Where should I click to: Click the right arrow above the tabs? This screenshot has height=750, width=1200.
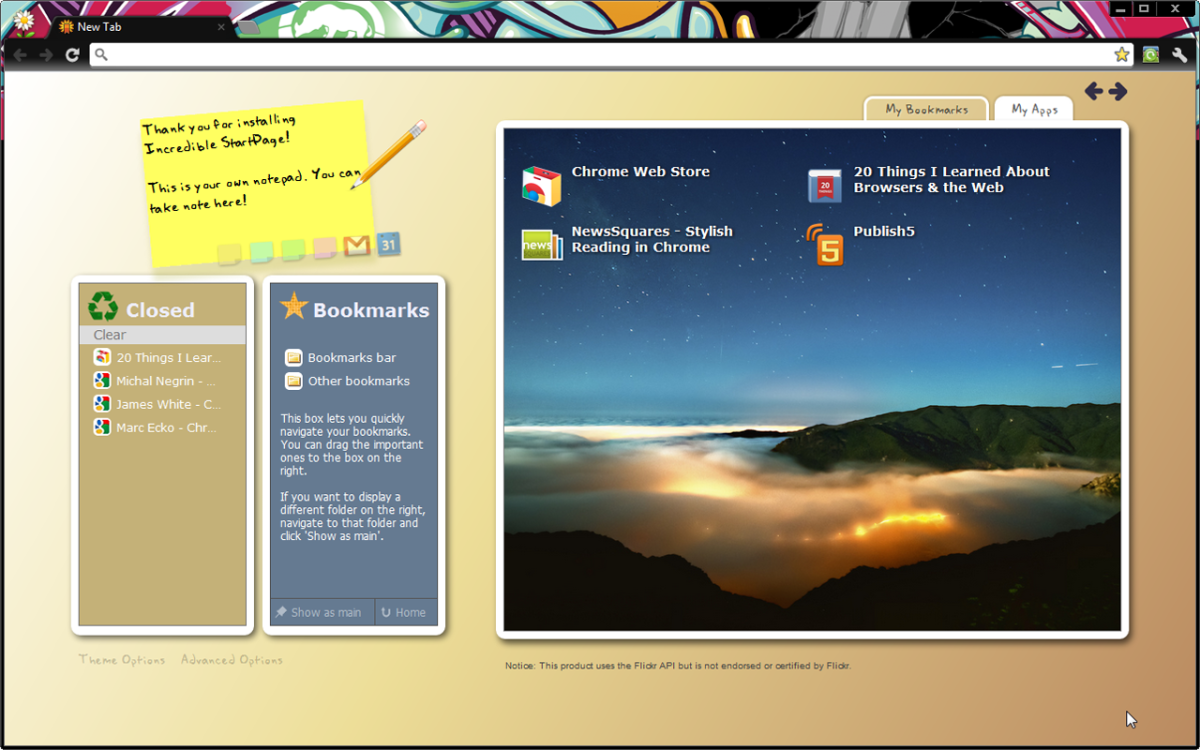coord(1118,92)
